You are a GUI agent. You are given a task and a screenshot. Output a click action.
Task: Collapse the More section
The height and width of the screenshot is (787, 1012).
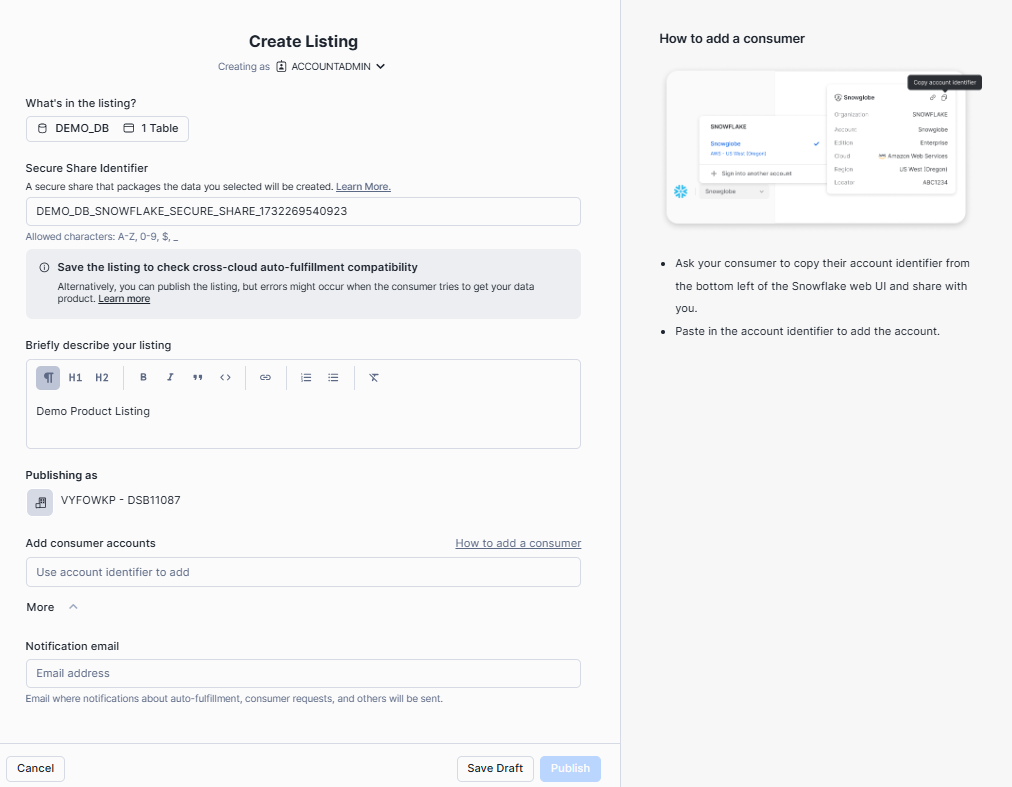73,607
